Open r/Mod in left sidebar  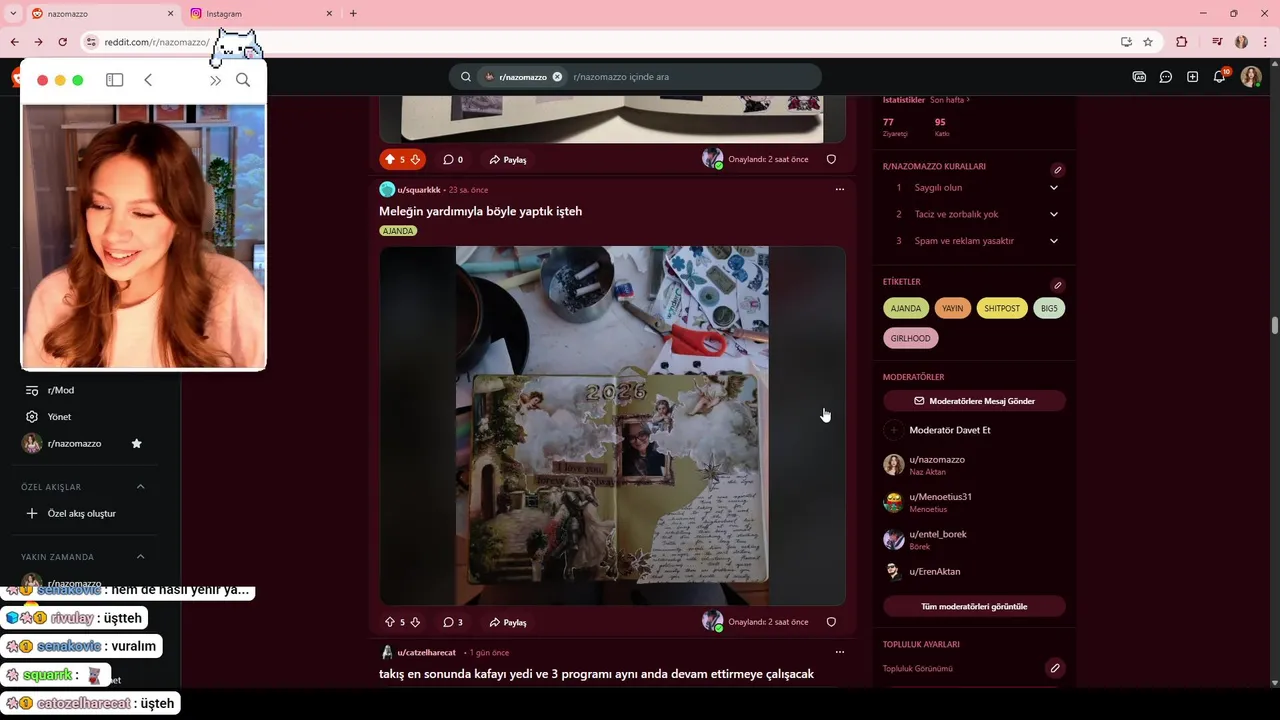[61, 390]
